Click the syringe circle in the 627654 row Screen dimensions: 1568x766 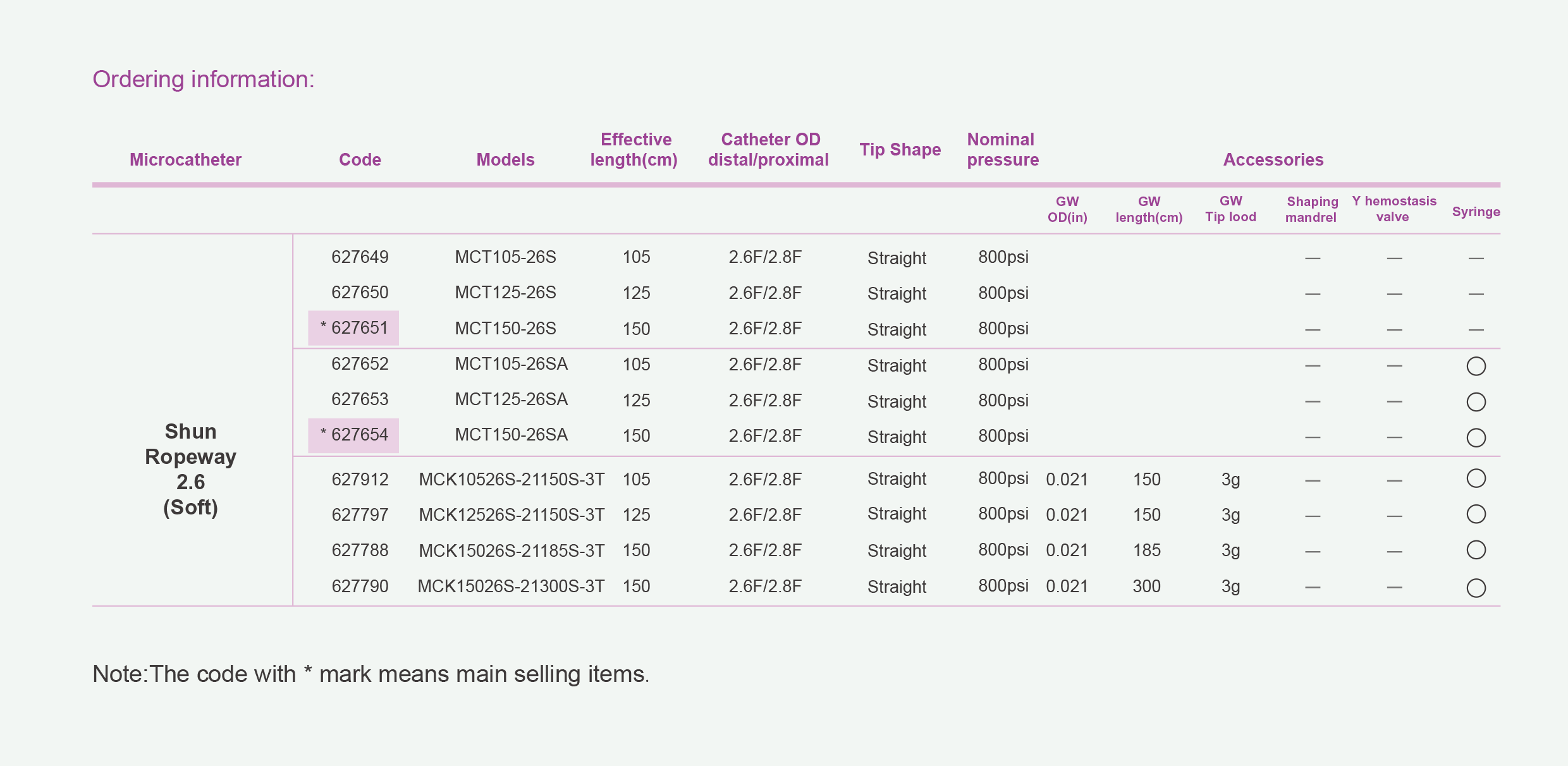pyautogui.click(x=1476, y=437)
